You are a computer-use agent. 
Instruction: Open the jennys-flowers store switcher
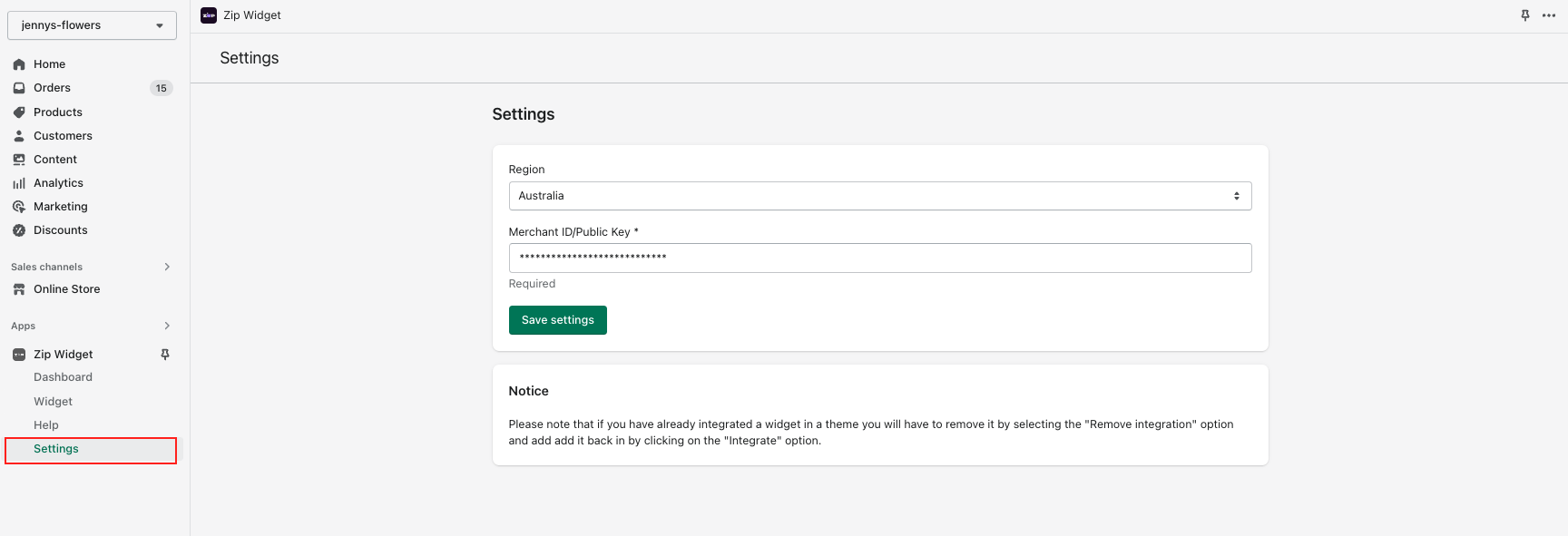(x=92, y=25)
